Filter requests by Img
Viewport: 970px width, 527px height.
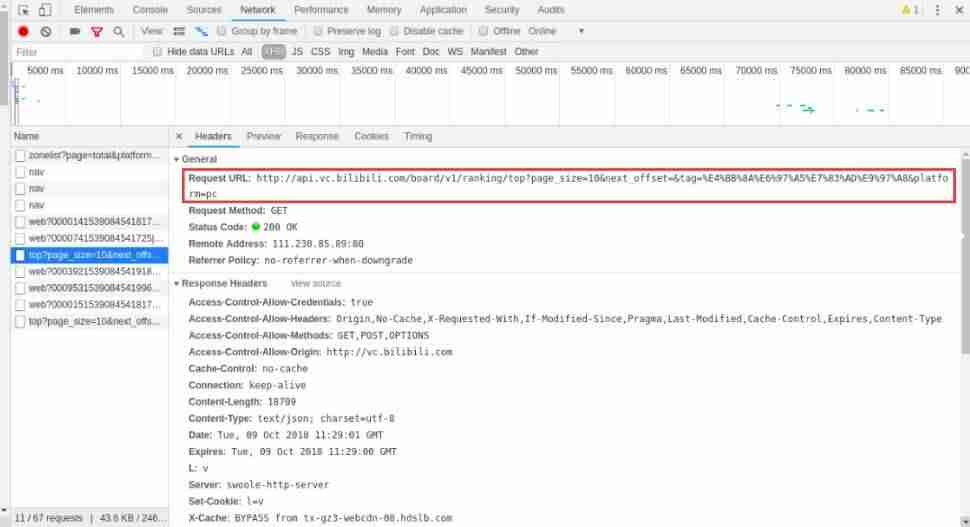(x=346, y=51)
